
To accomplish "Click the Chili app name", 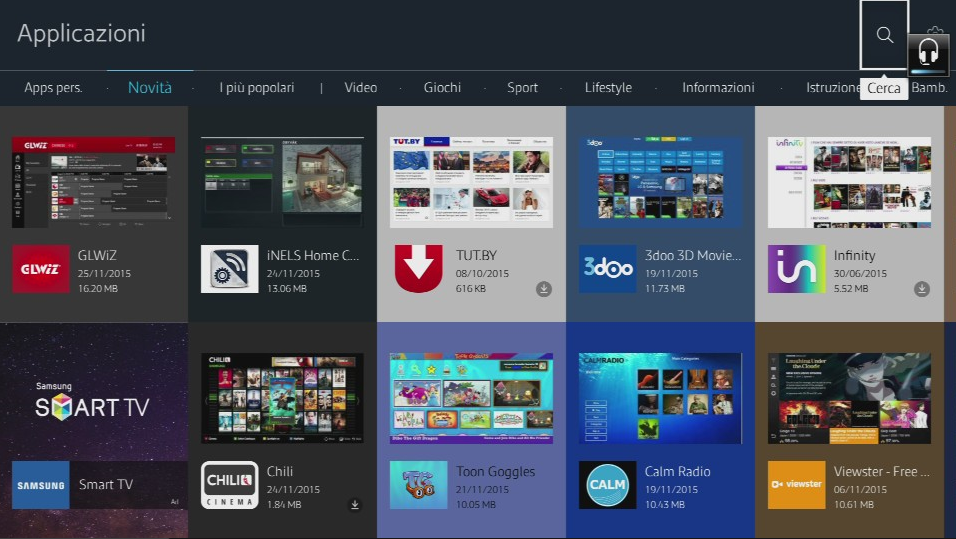I will coord(279,471).
